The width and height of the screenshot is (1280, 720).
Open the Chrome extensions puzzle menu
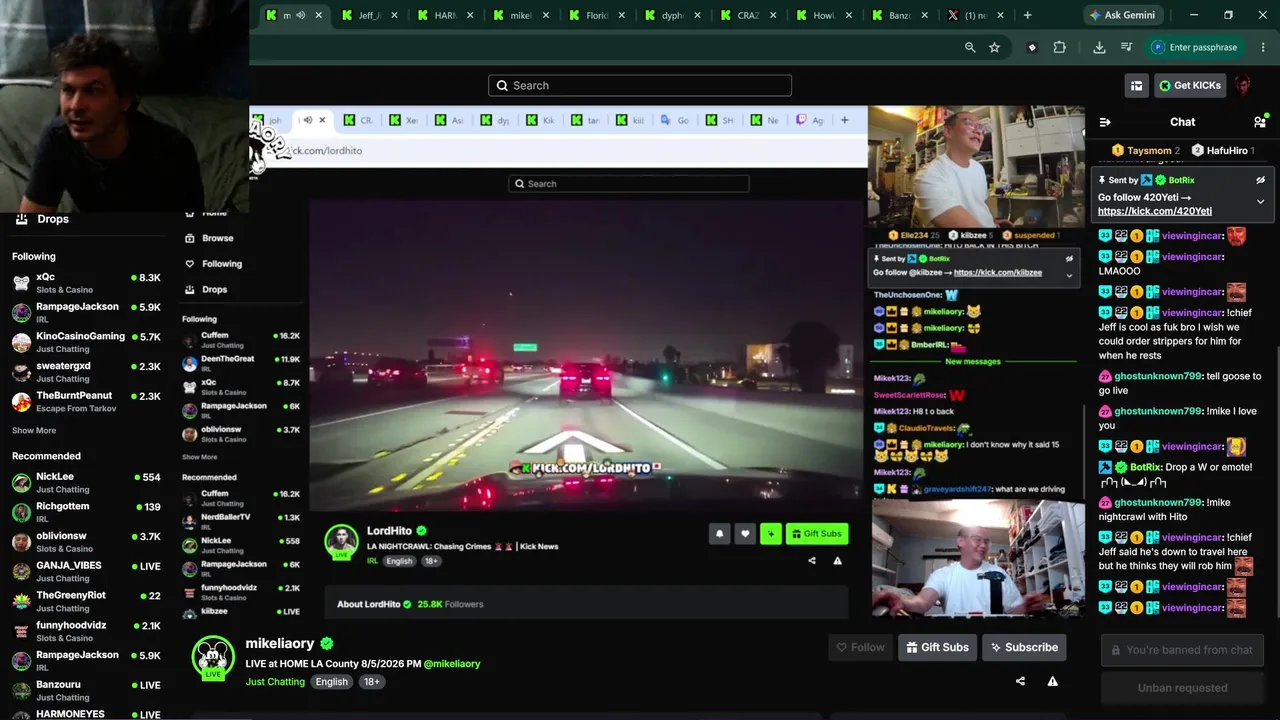click(x=1060, y=47)
